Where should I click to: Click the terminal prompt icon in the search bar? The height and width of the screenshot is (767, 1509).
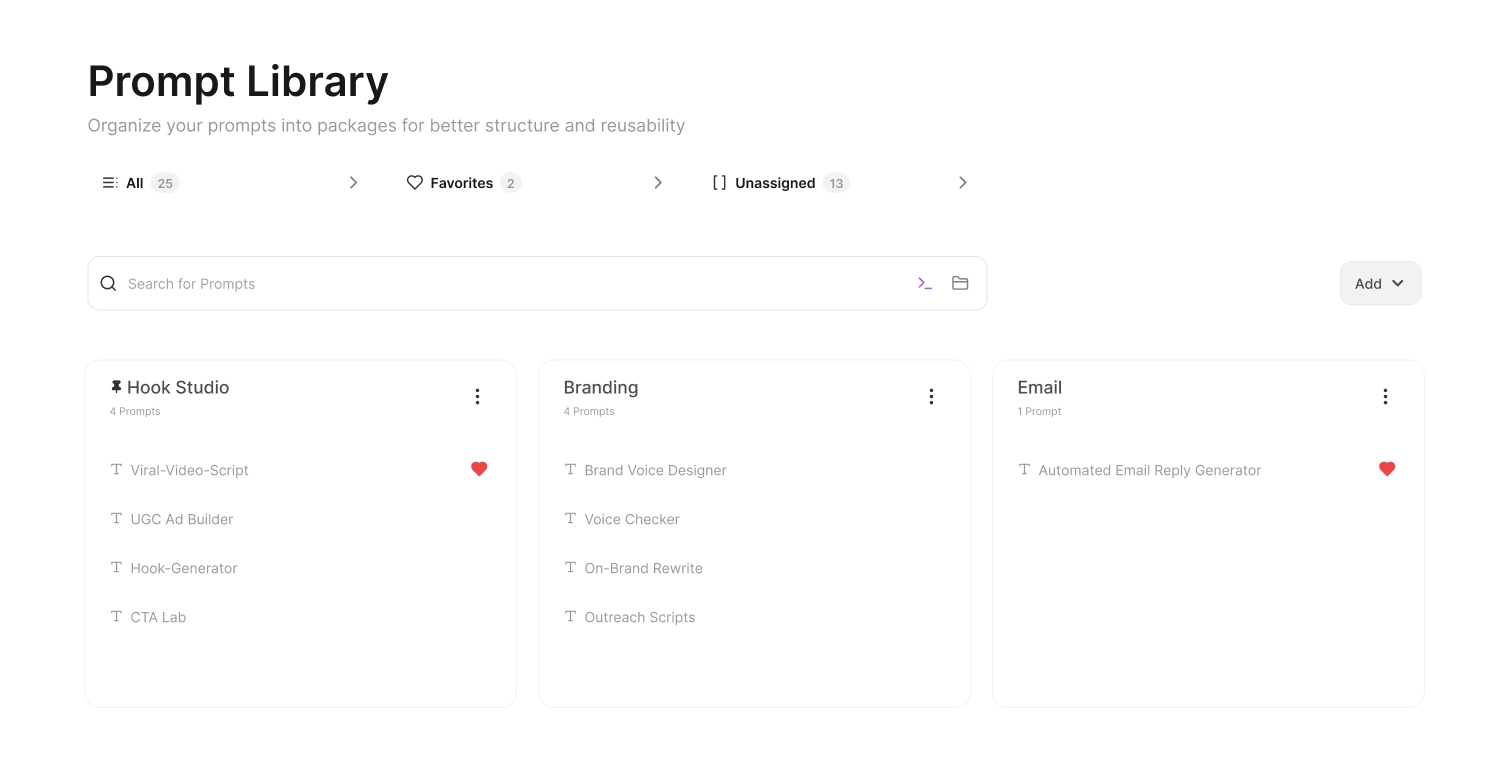(924, 283)
